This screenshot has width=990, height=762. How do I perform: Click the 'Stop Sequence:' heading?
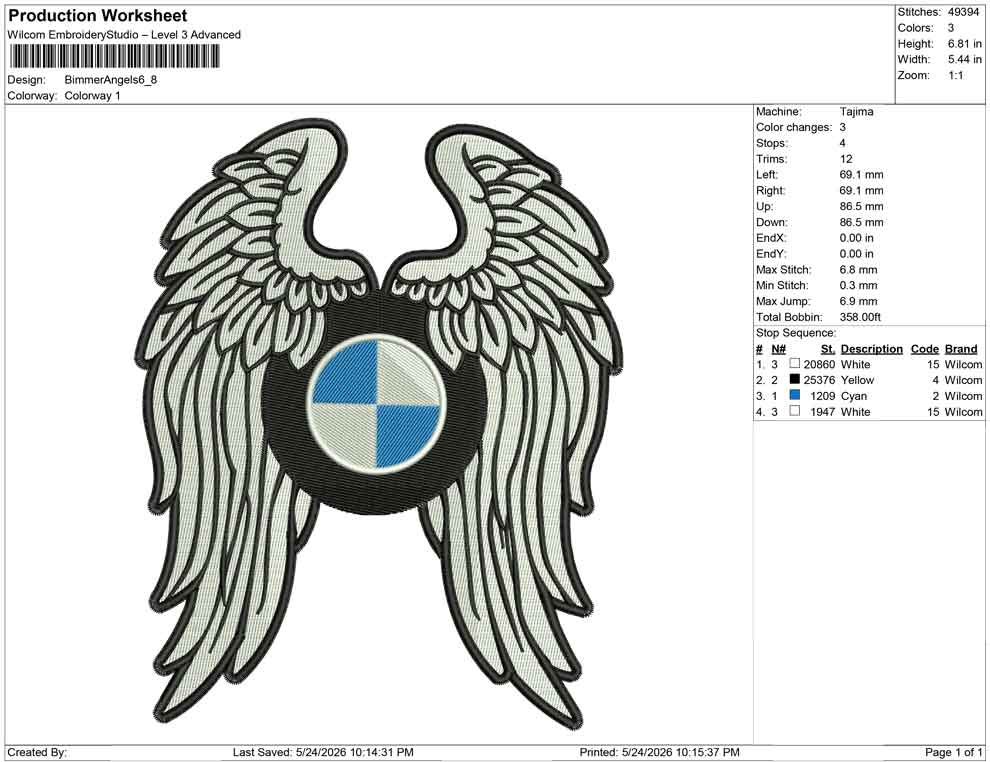click(x=796, y=333)
